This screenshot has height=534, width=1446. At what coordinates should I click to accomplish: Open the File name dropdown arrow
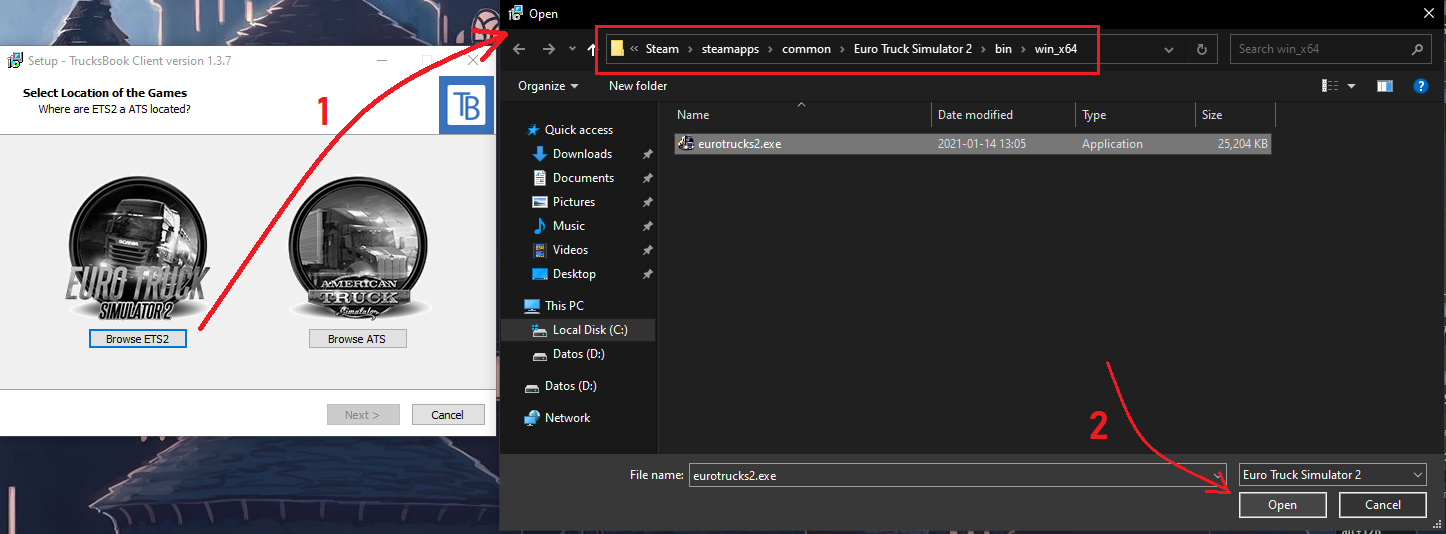click(1217, 476)
